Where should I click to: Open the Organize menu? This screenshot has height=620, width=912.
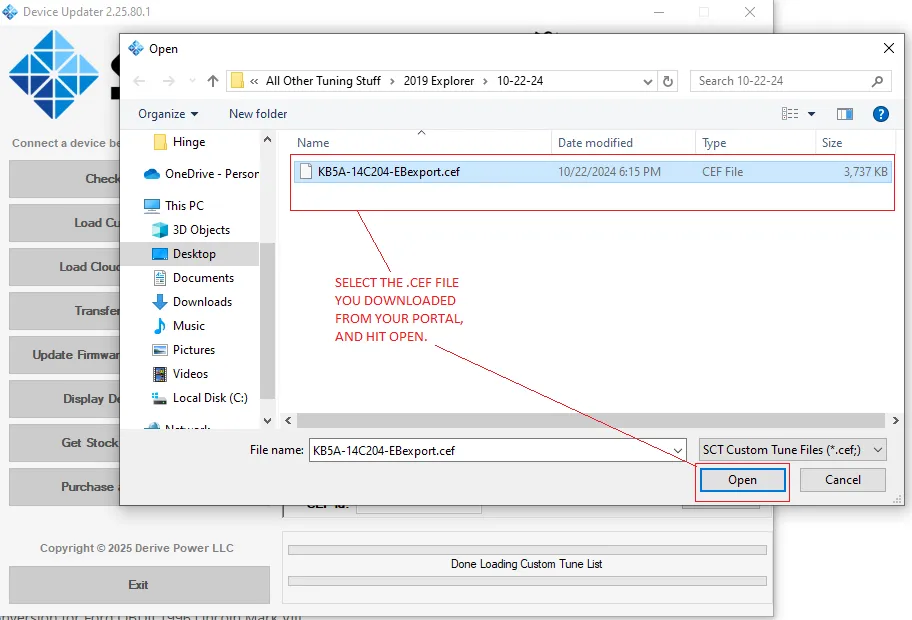point(168,114)
